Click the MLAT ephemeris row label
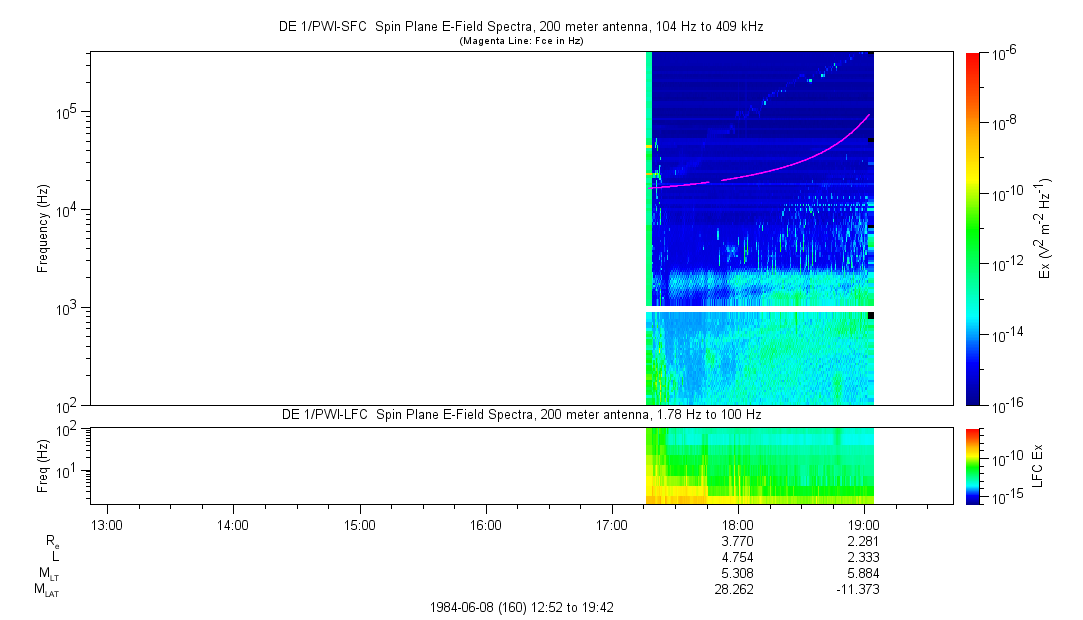1083x620 pixels. click(46, 590)
